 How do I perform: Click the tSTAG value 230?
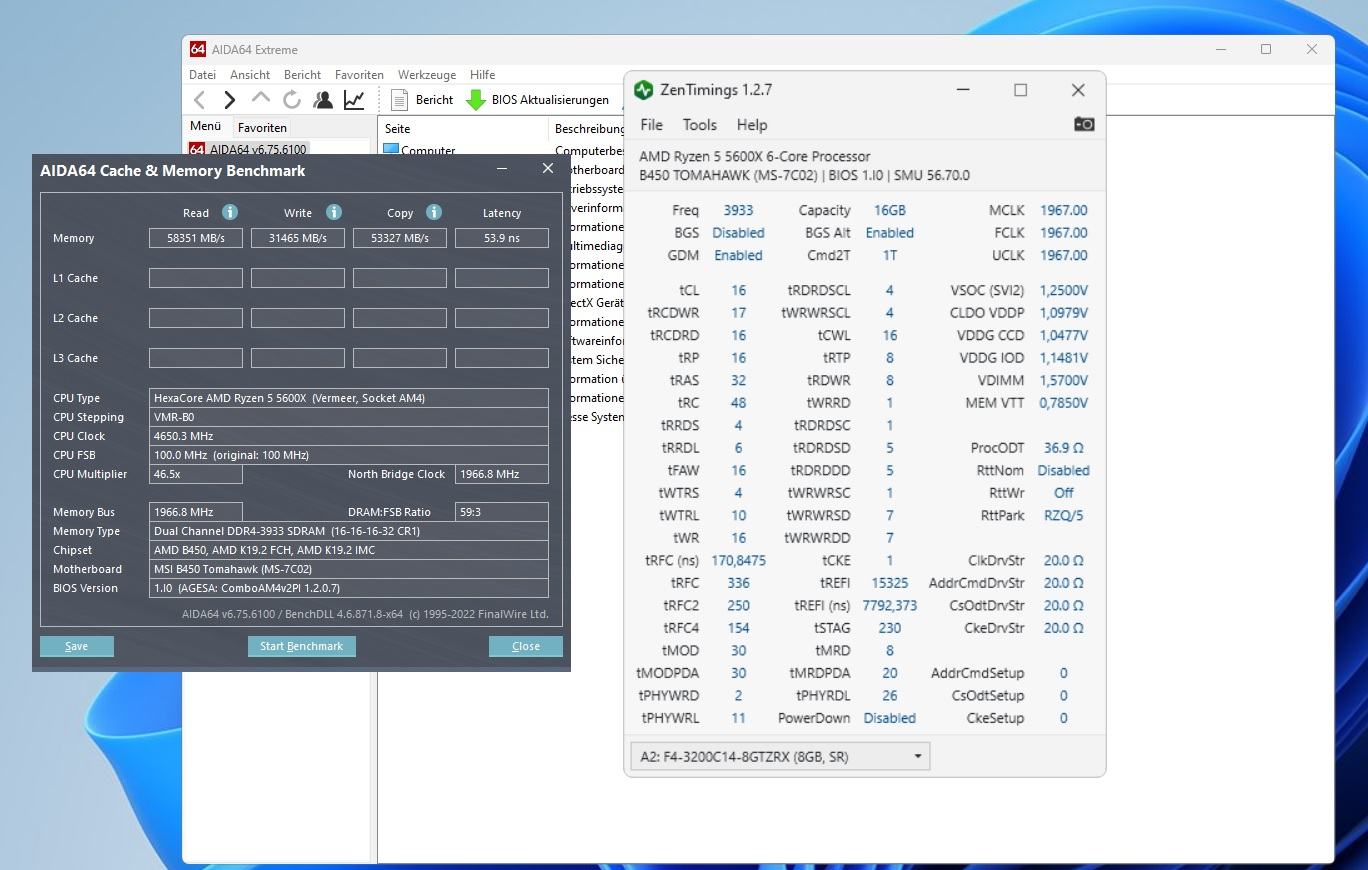point(889,628)
